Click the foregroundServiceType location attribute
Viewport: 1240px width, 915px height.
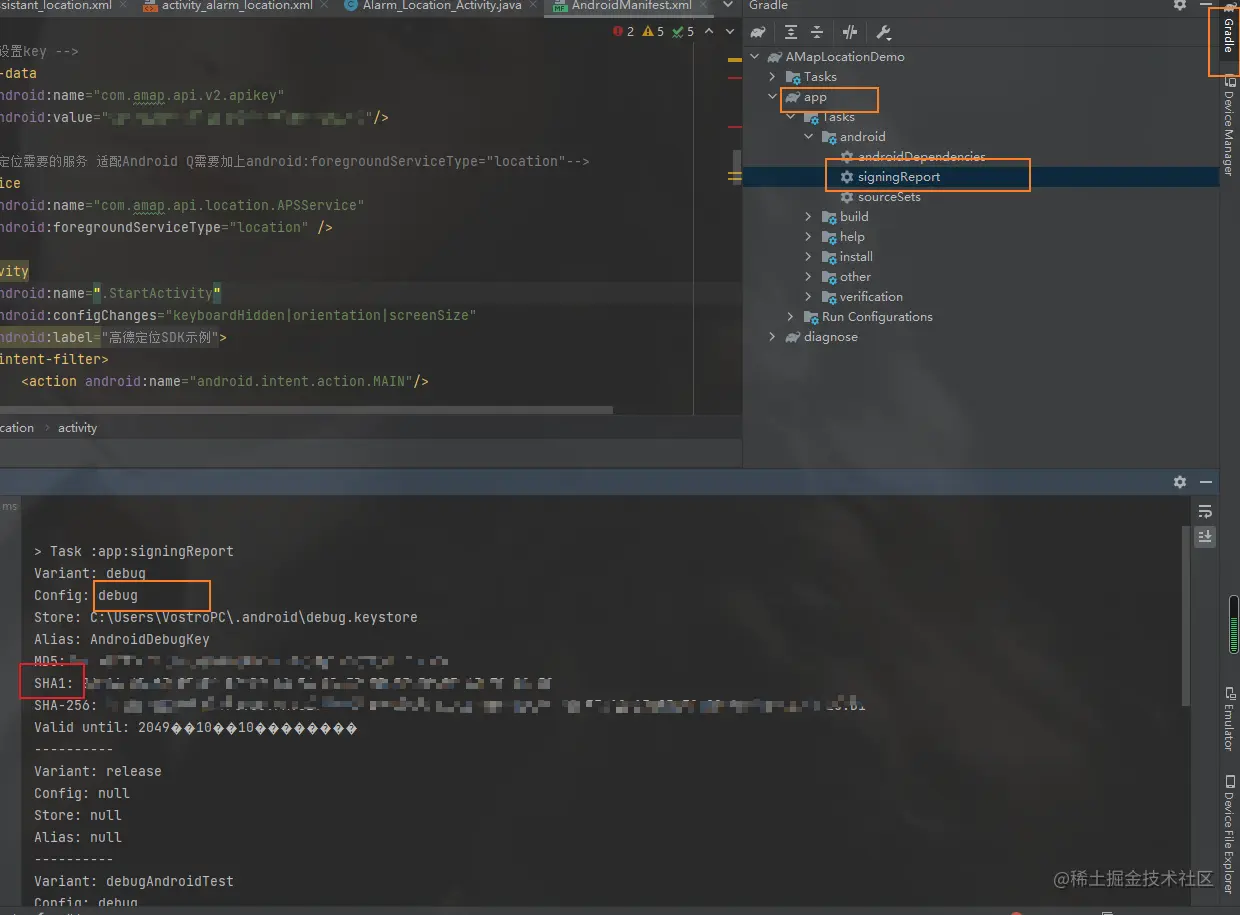[155, 227]
